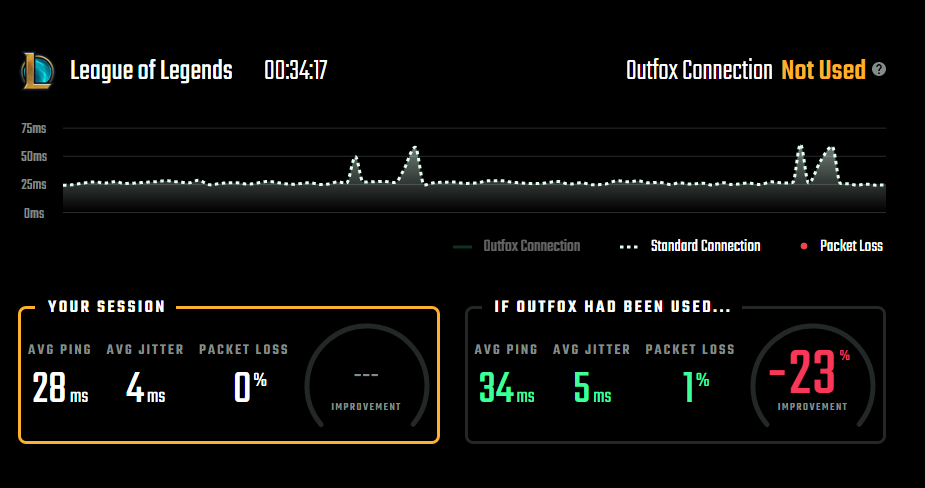
Task: Click the green Outfox Connection legend line
Action: 462,247
